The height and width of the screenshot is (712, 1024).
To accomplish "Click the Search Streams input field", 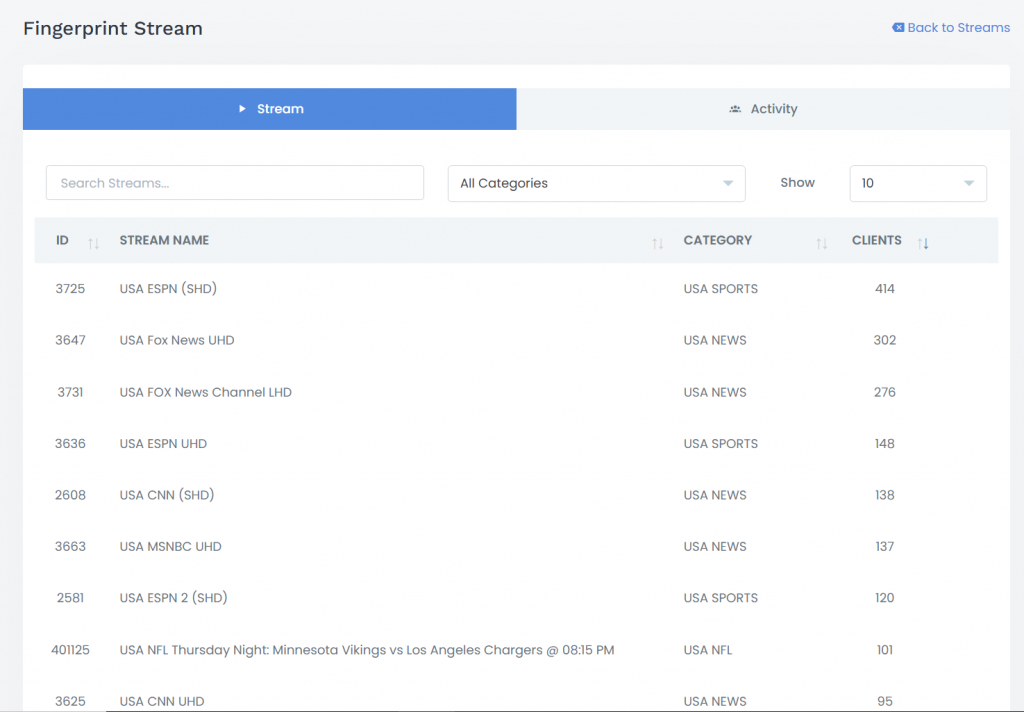I will click(x=235, y=184).
